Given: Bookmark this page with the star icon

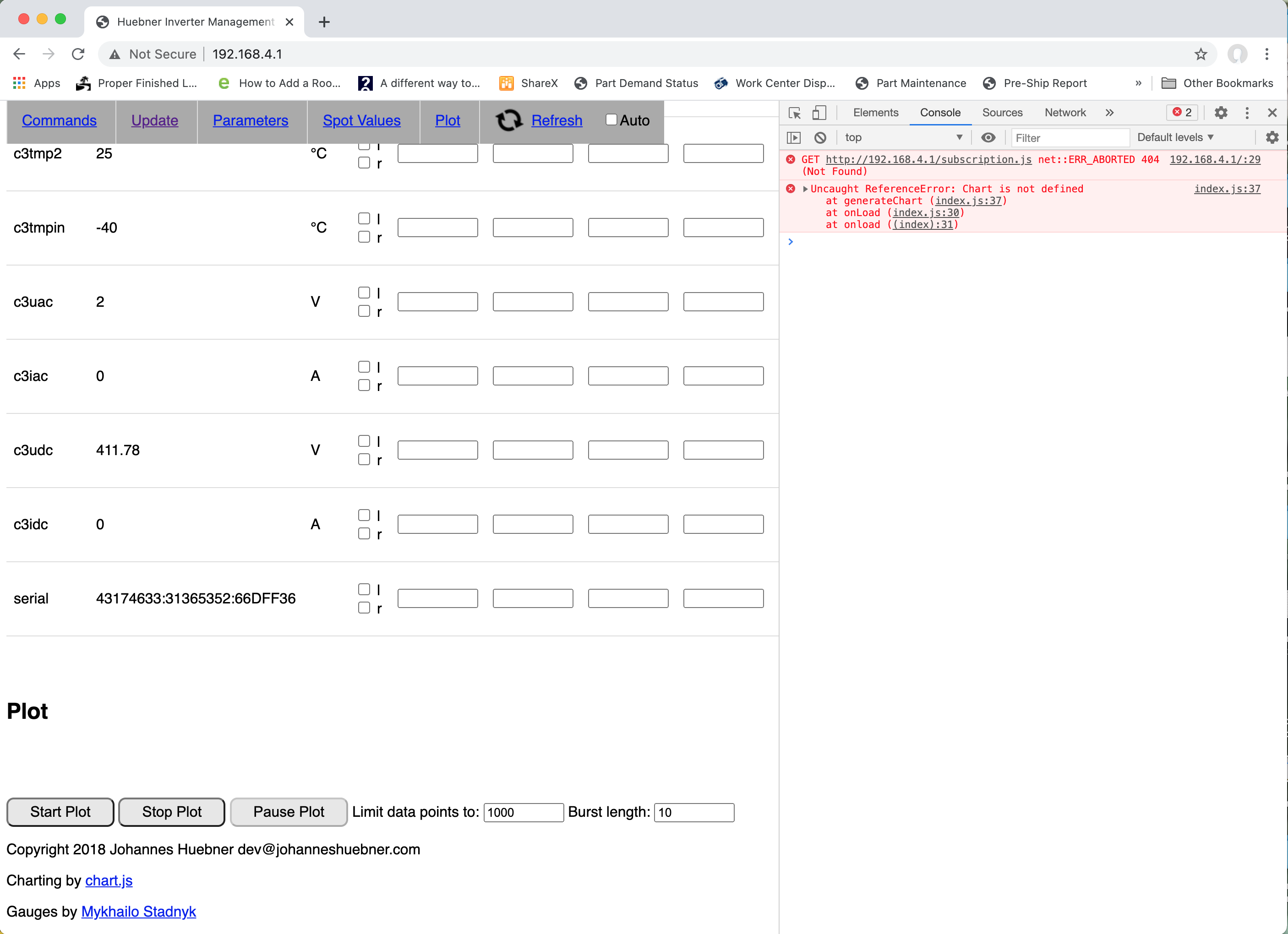Looking at the screenshot, I should pos(1201,54).
